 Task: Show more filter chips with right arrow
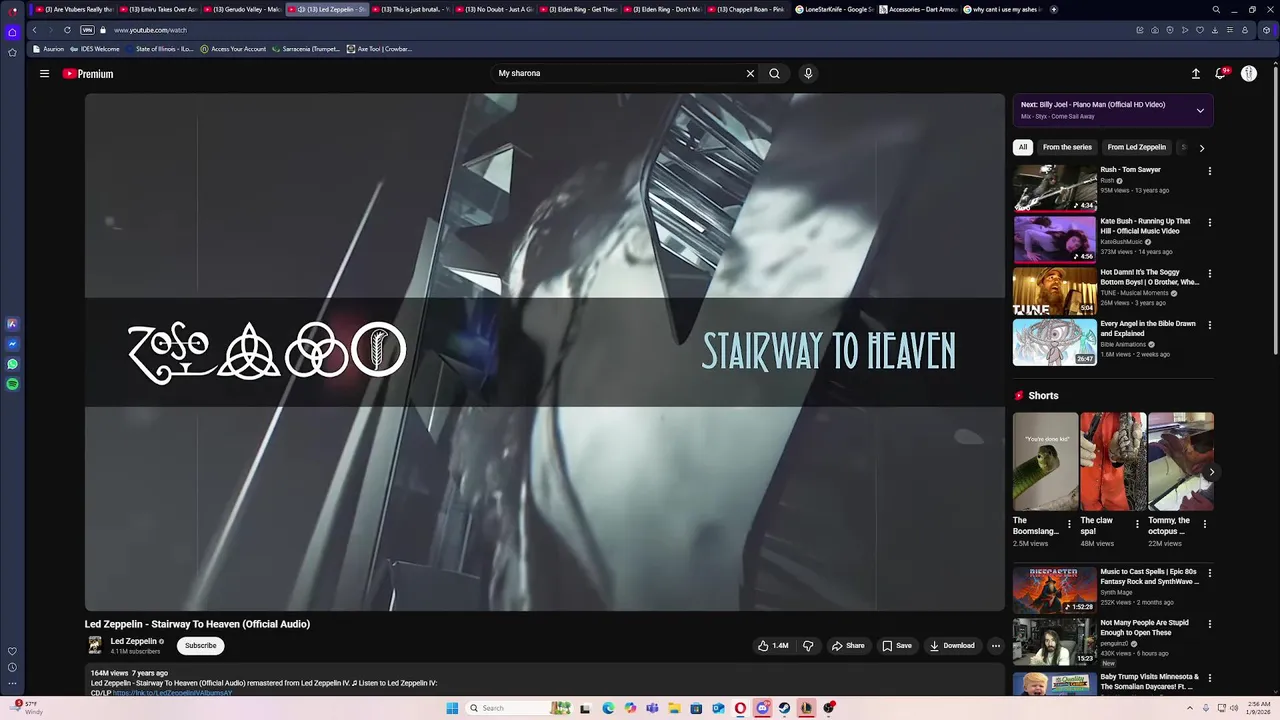tap(1201, 147)
